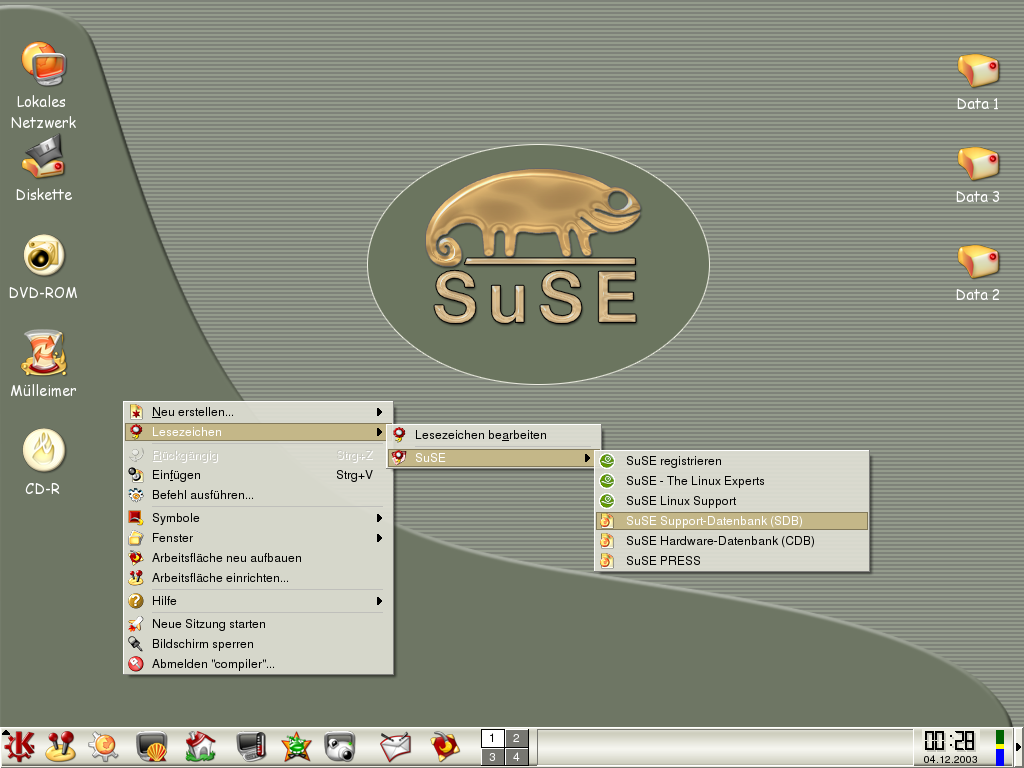Open the Mülleimer trash icon
This screenshot has height=768, width=1024.
pyautogui.click(x=44, y=353)
